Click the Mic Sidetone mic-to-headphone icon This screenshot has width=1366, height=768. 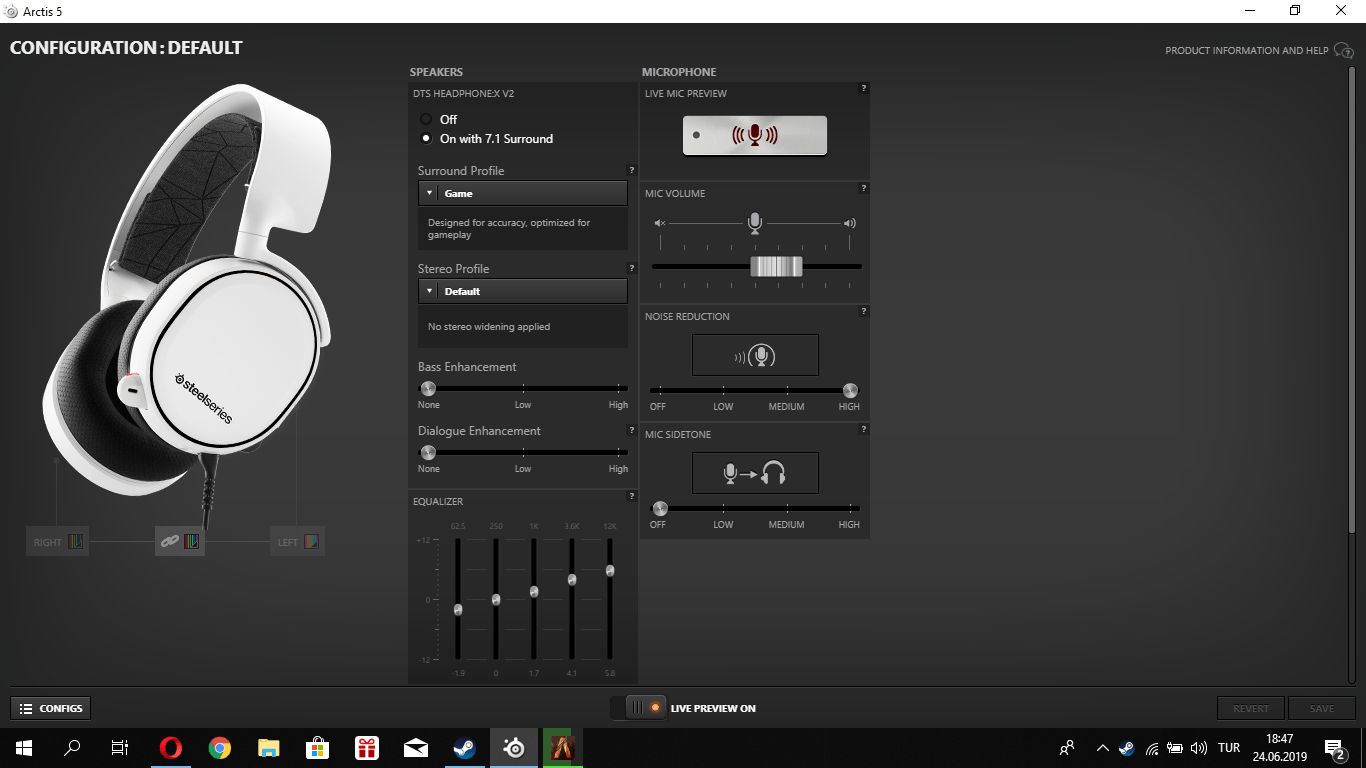pos(755,473)
